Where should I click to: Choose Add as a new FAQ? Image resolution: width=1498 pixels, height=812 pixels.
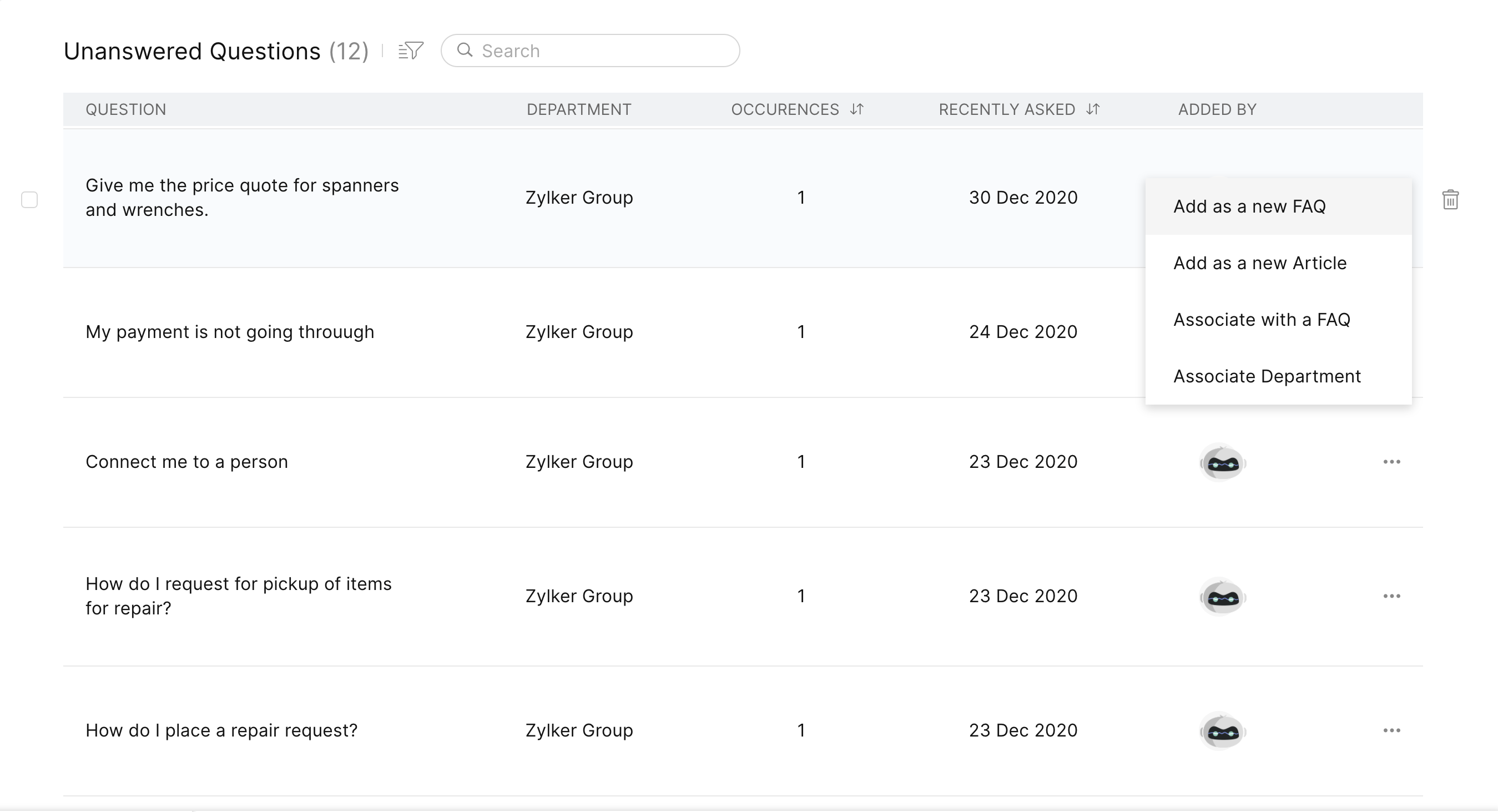(1249, 206)
